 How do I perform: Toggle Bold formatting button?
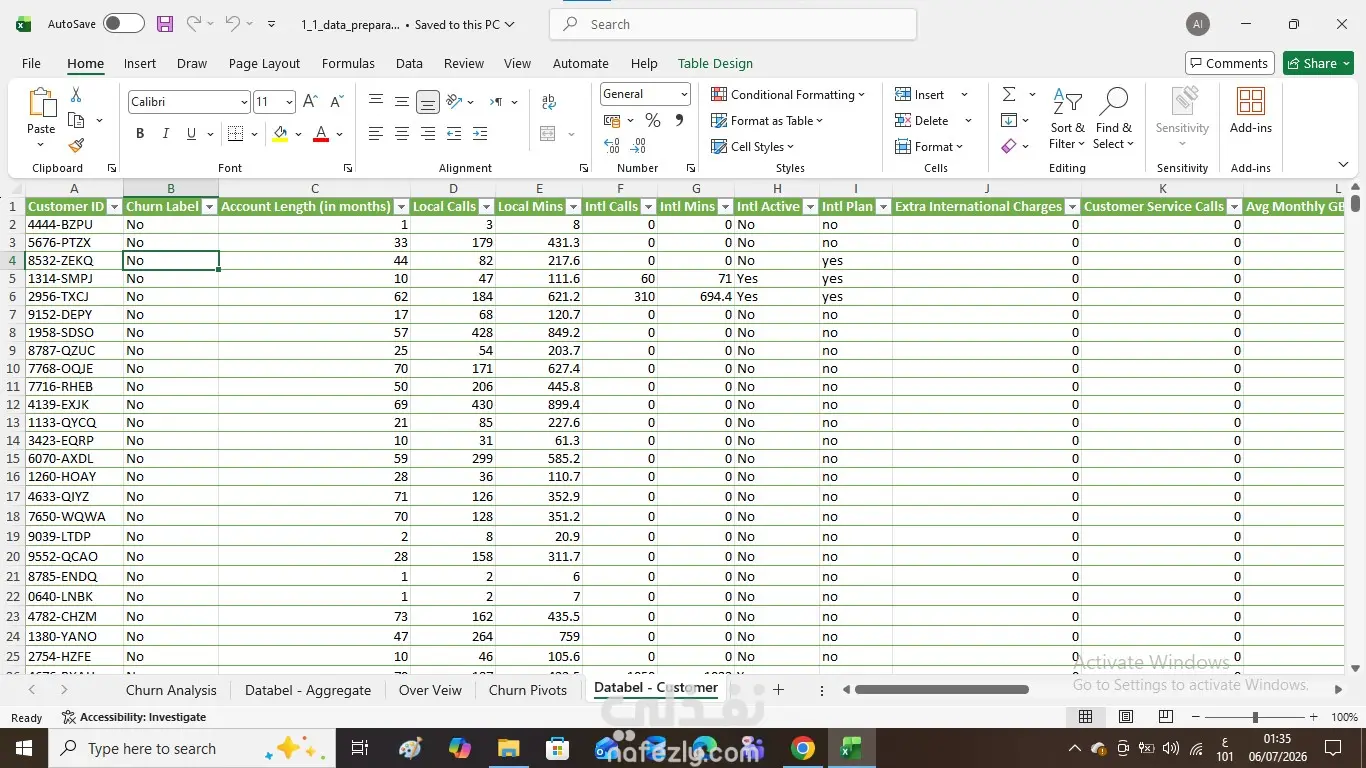coord(140,133)
